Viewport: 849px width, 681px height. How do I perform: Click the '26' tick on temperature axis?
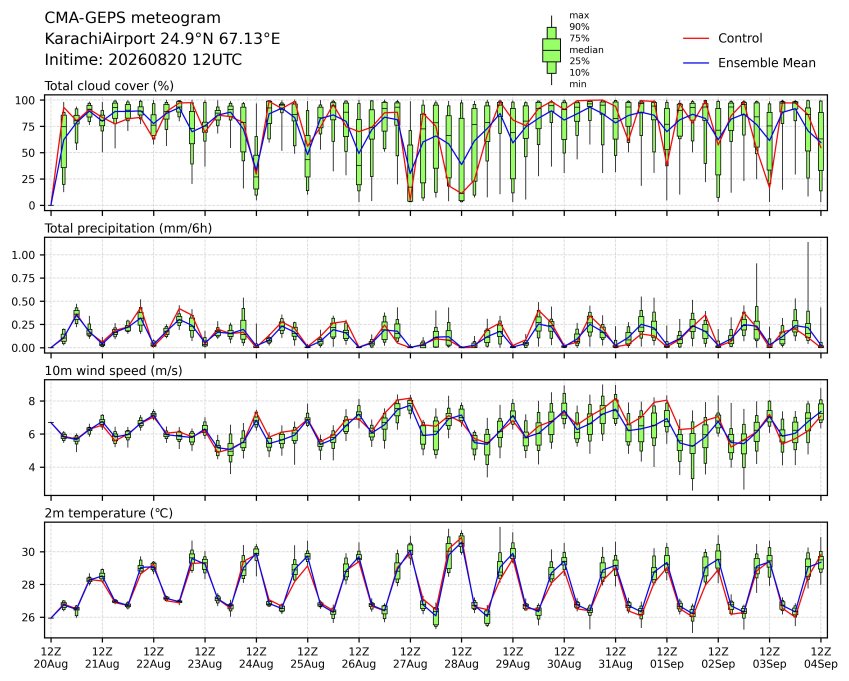tap(29, 618)
